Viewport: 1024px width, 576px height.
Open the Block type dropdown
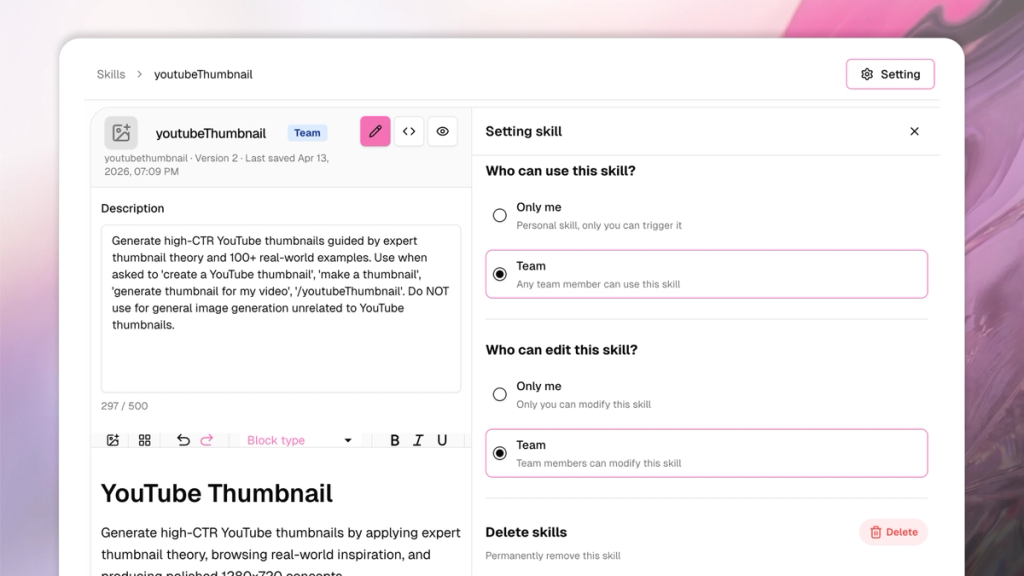click(295, 440)
